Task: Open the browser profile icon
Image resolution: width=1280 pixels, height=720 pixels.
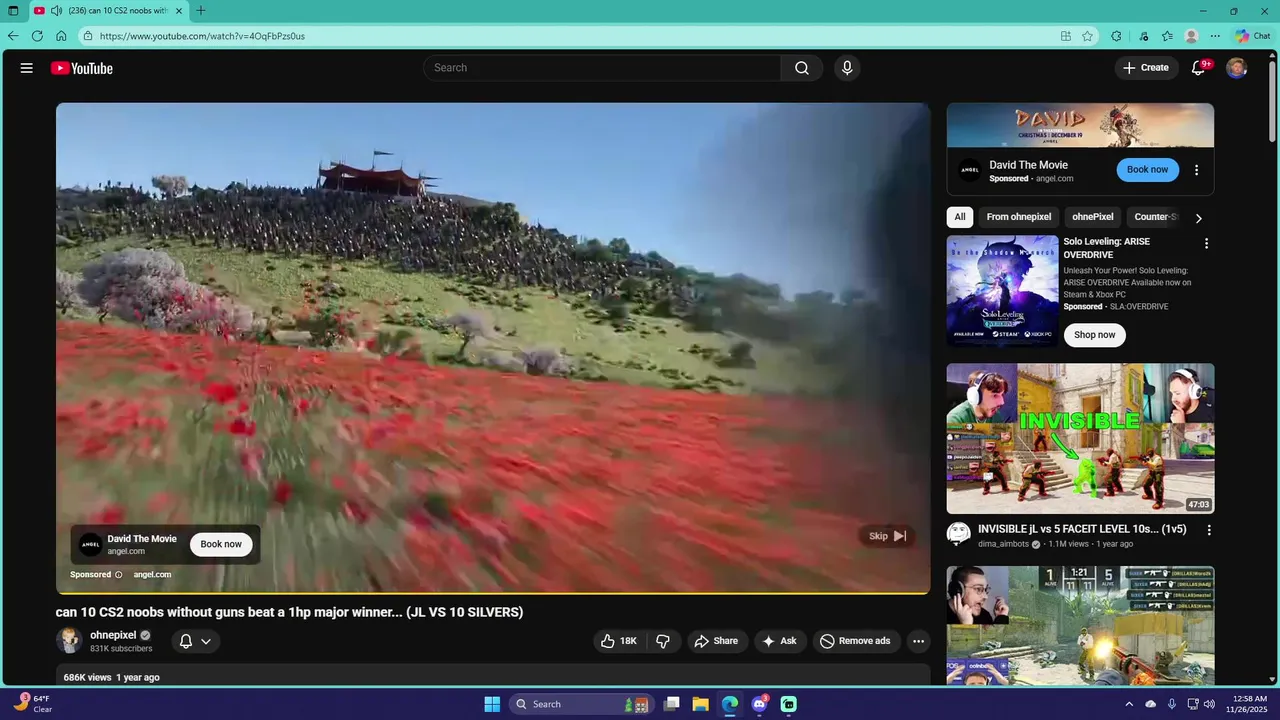Action: 1191,36
